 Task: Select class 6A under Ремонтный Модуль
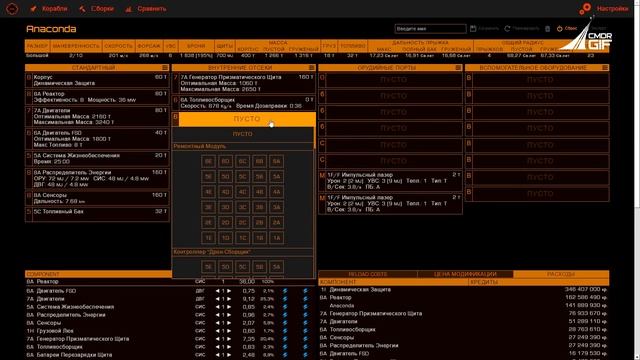click(x=276, y=161)
